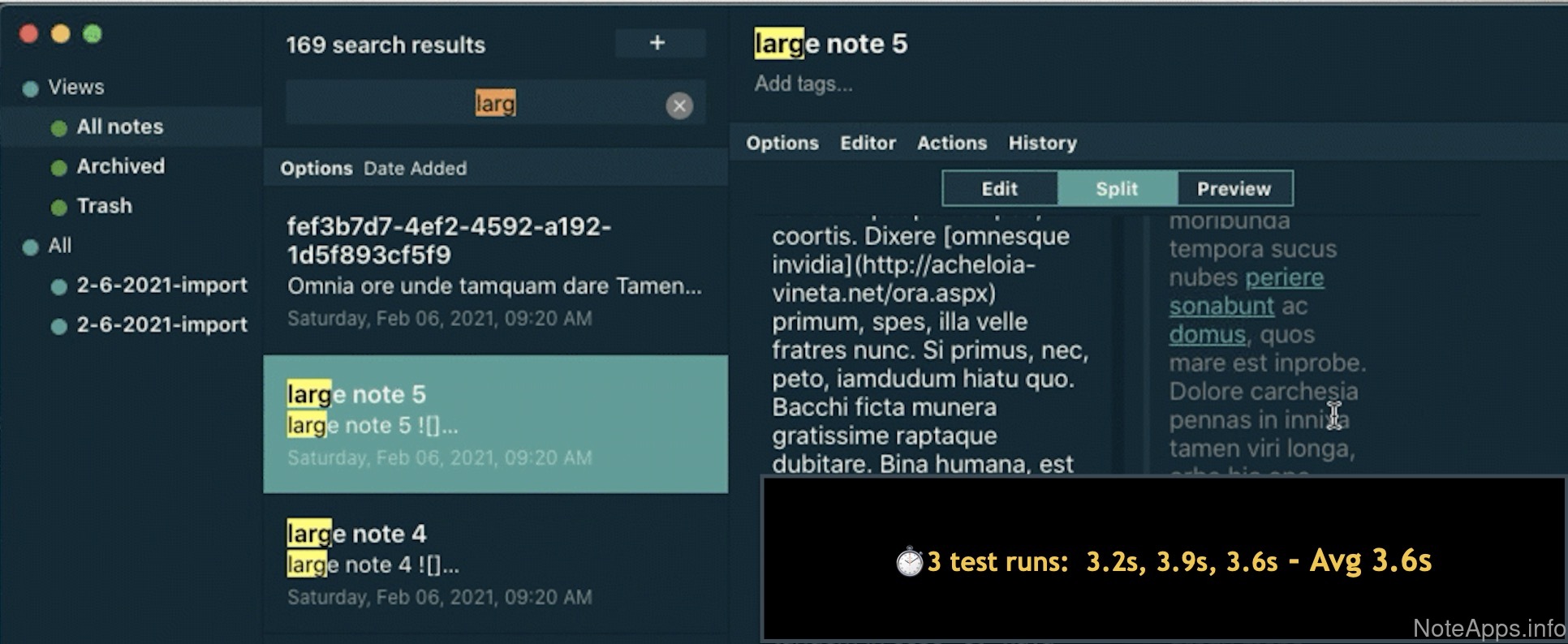
Task: Open the Actions menu
Action: point(952,144)
